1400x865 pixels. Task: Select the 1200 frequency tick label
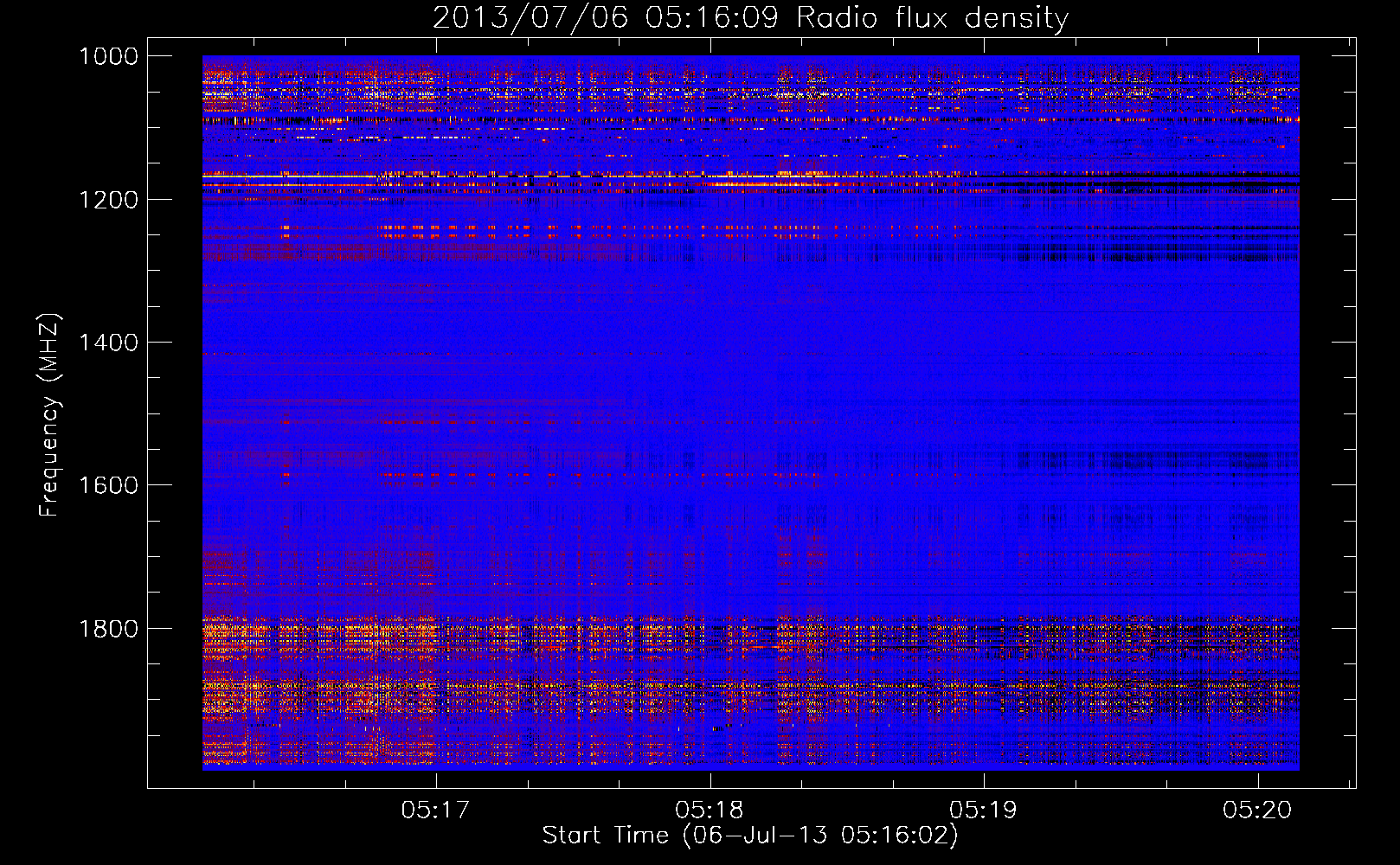tap(108, 200)
